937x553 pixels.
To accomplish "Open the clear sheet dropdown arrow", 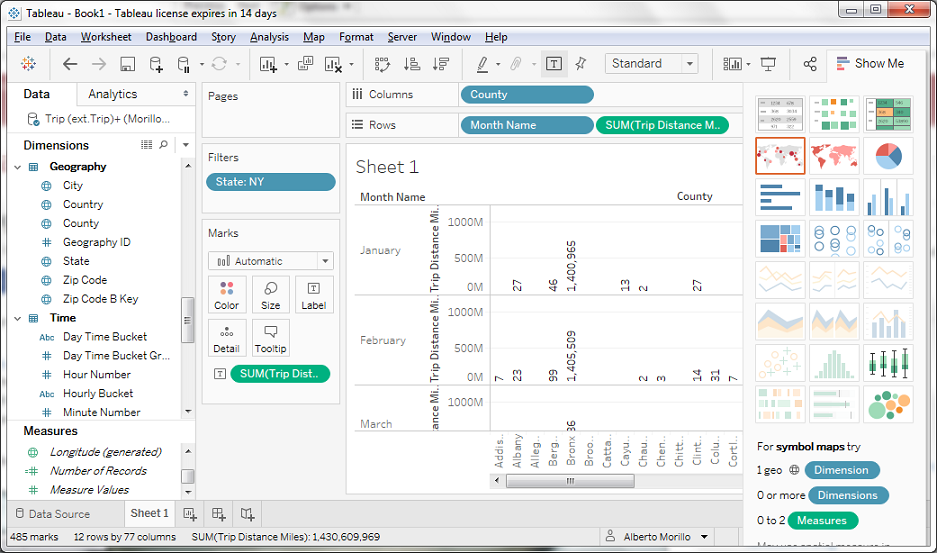I will click(x=351, y=64).
